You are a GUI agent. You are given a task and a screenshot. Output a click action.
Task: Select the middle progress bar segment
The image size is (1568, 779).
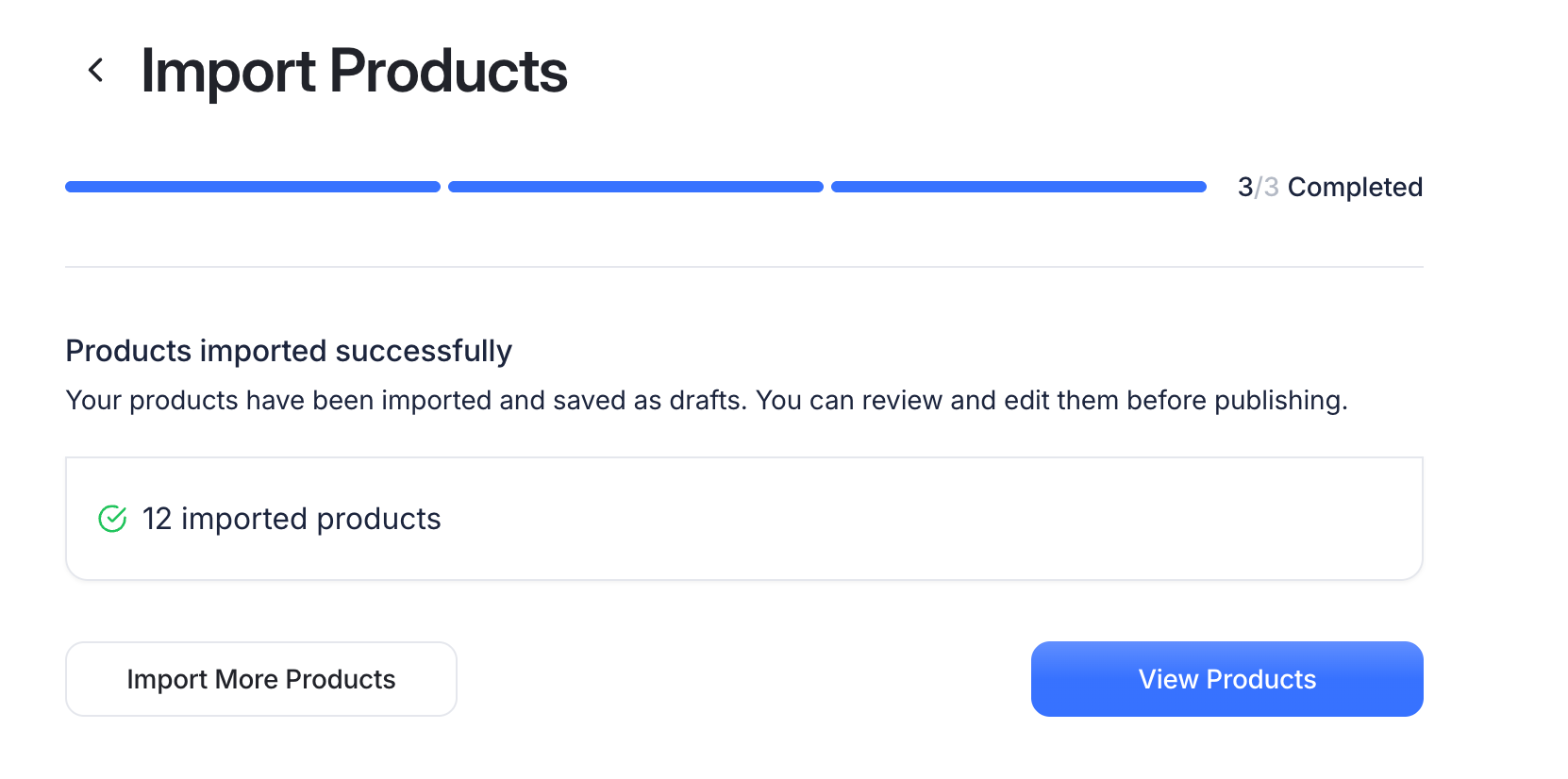636,187
